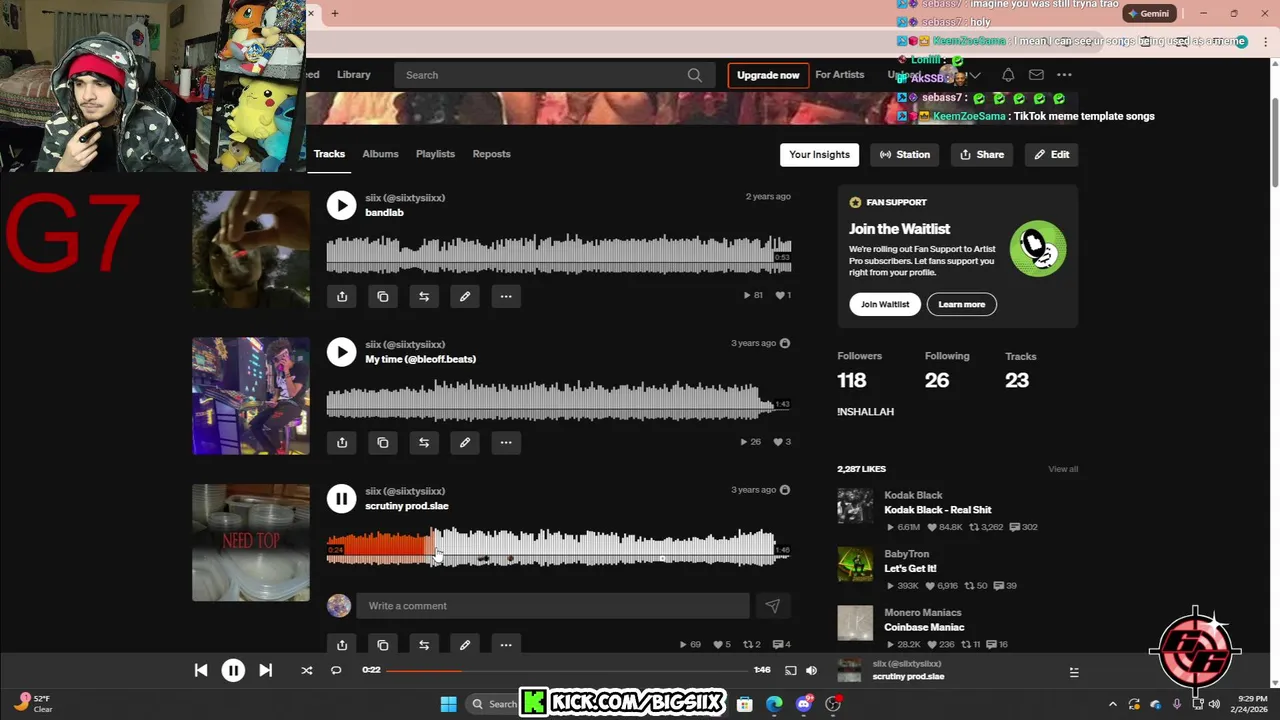
Task: Switch to the Albums tab
Action: [380, 154]
